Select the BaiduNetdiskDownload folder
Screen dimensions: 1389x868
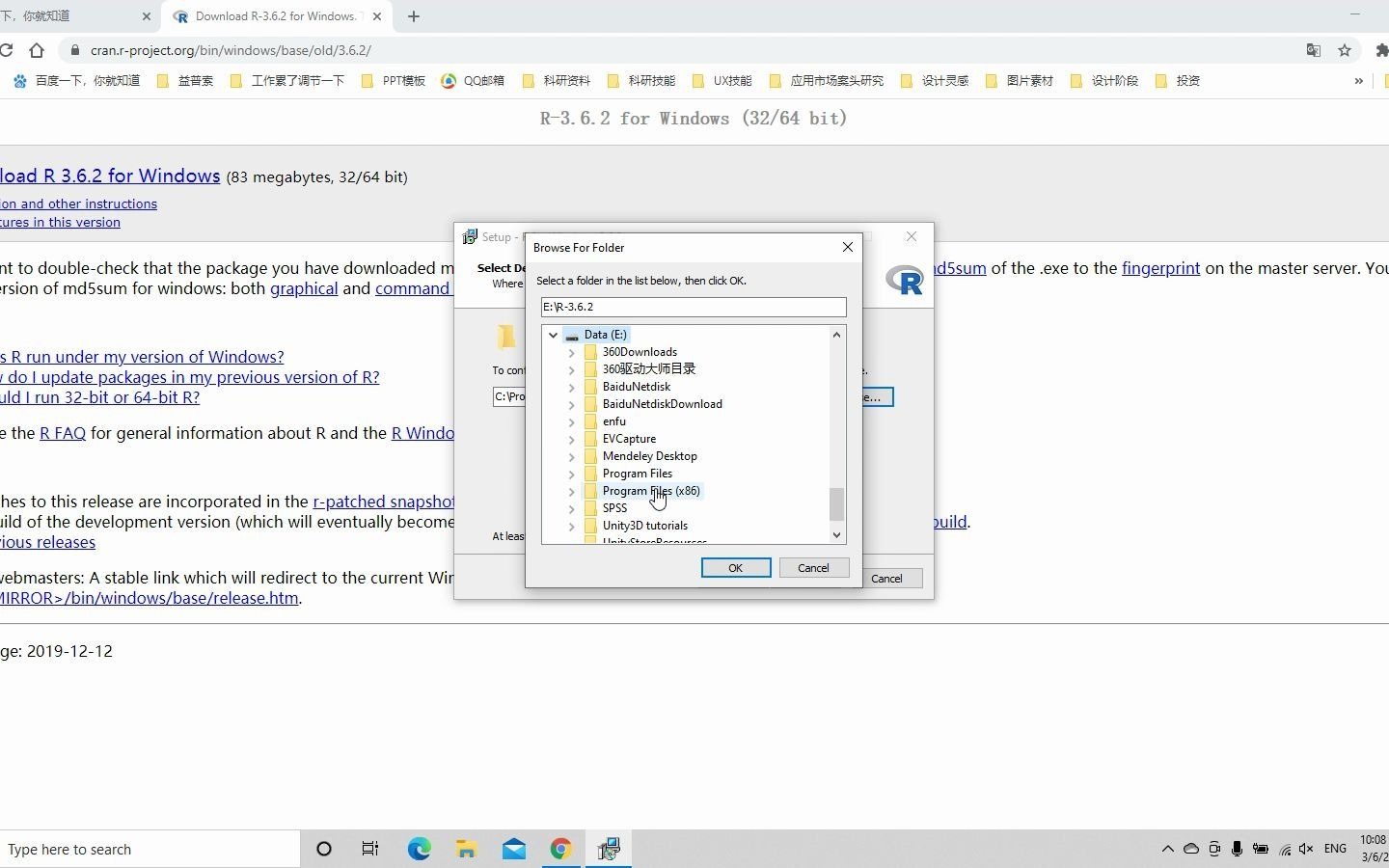click(662, 404)
